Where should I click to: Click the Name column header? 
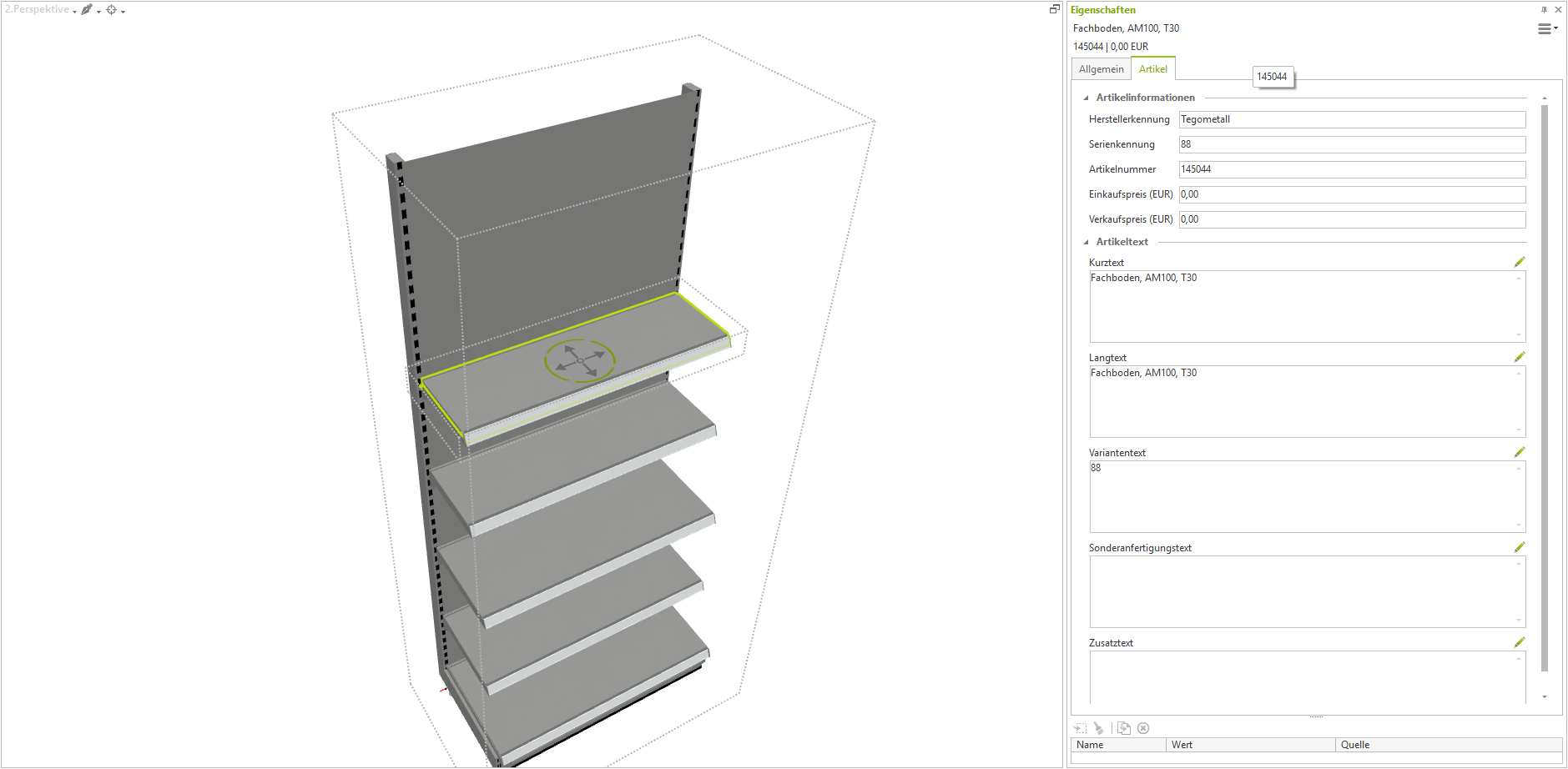[x=1117, y=745]
